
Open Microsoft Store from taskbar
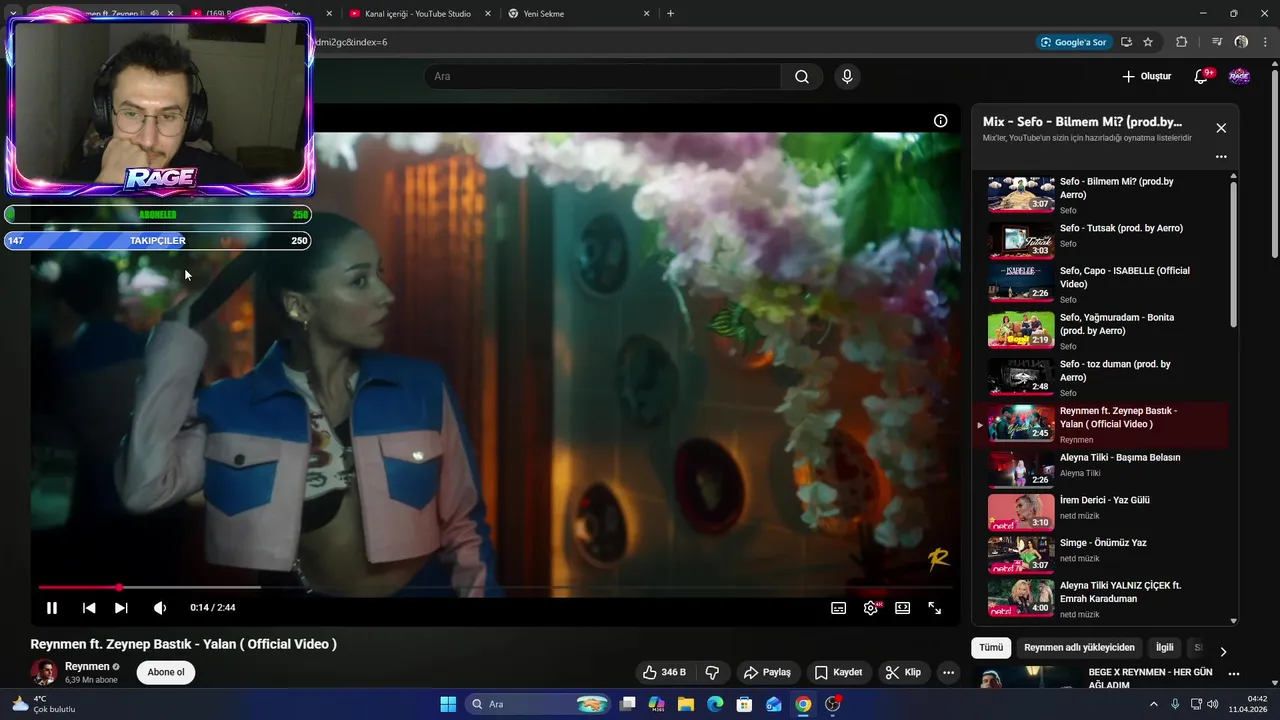click(744, 704)
